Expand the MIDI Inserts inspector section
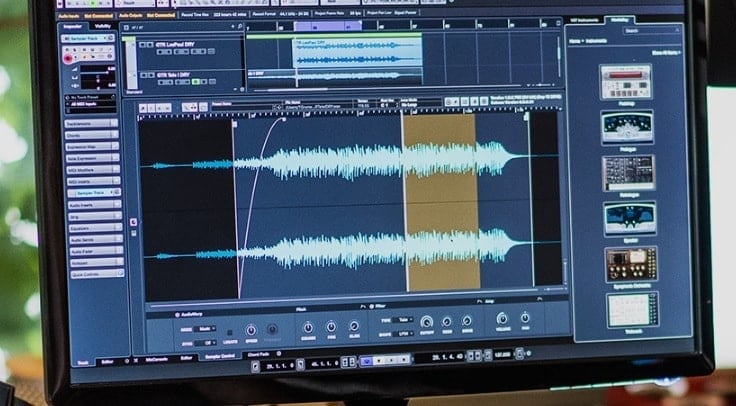This screenshot has height=406, width=736. [93, 181]
